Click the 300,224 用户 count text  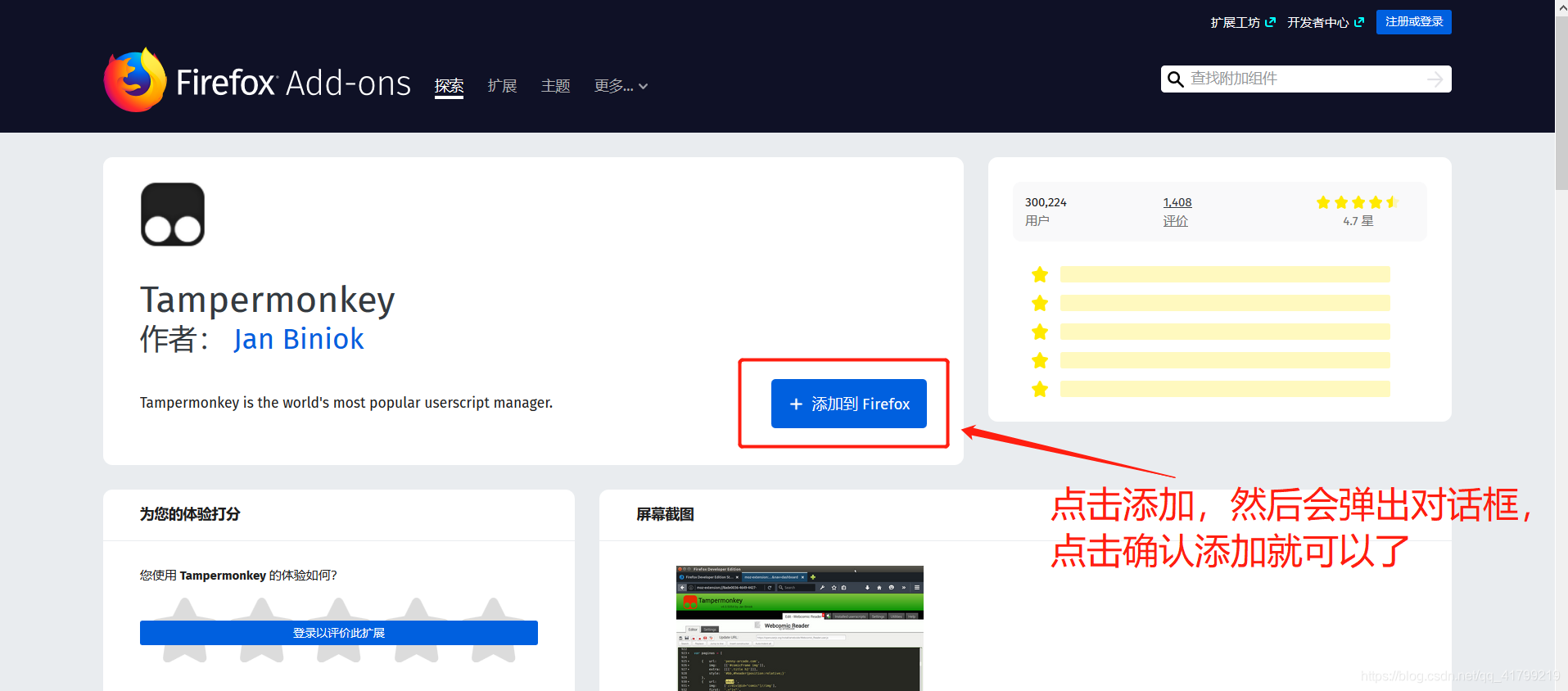pyautogui.click(x=1046, y=211)
